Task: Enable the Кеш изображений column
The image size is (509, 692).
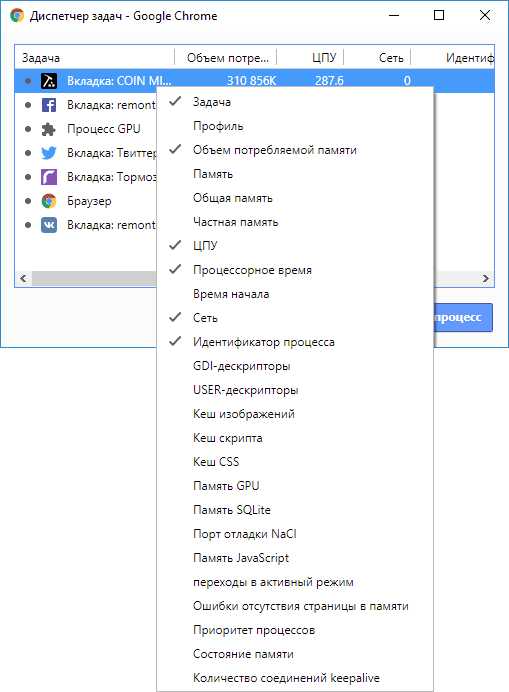Action: click(x=295, y=414)
